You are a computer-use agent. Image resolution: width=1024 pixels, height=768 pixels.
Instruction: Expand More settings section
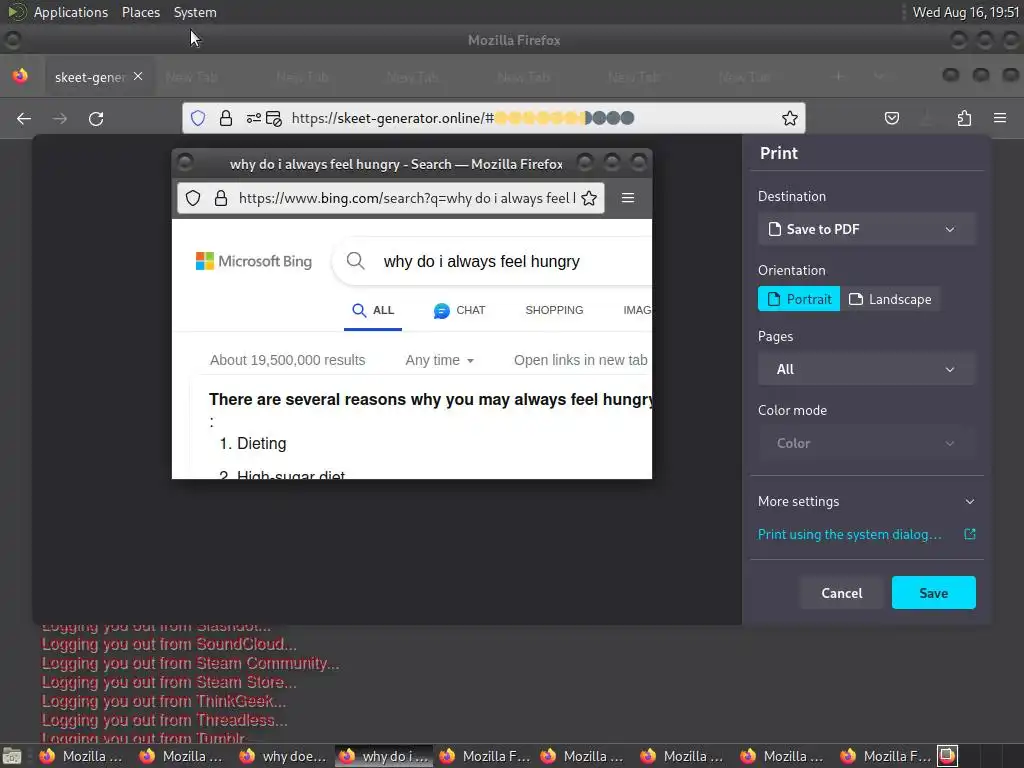867,502
